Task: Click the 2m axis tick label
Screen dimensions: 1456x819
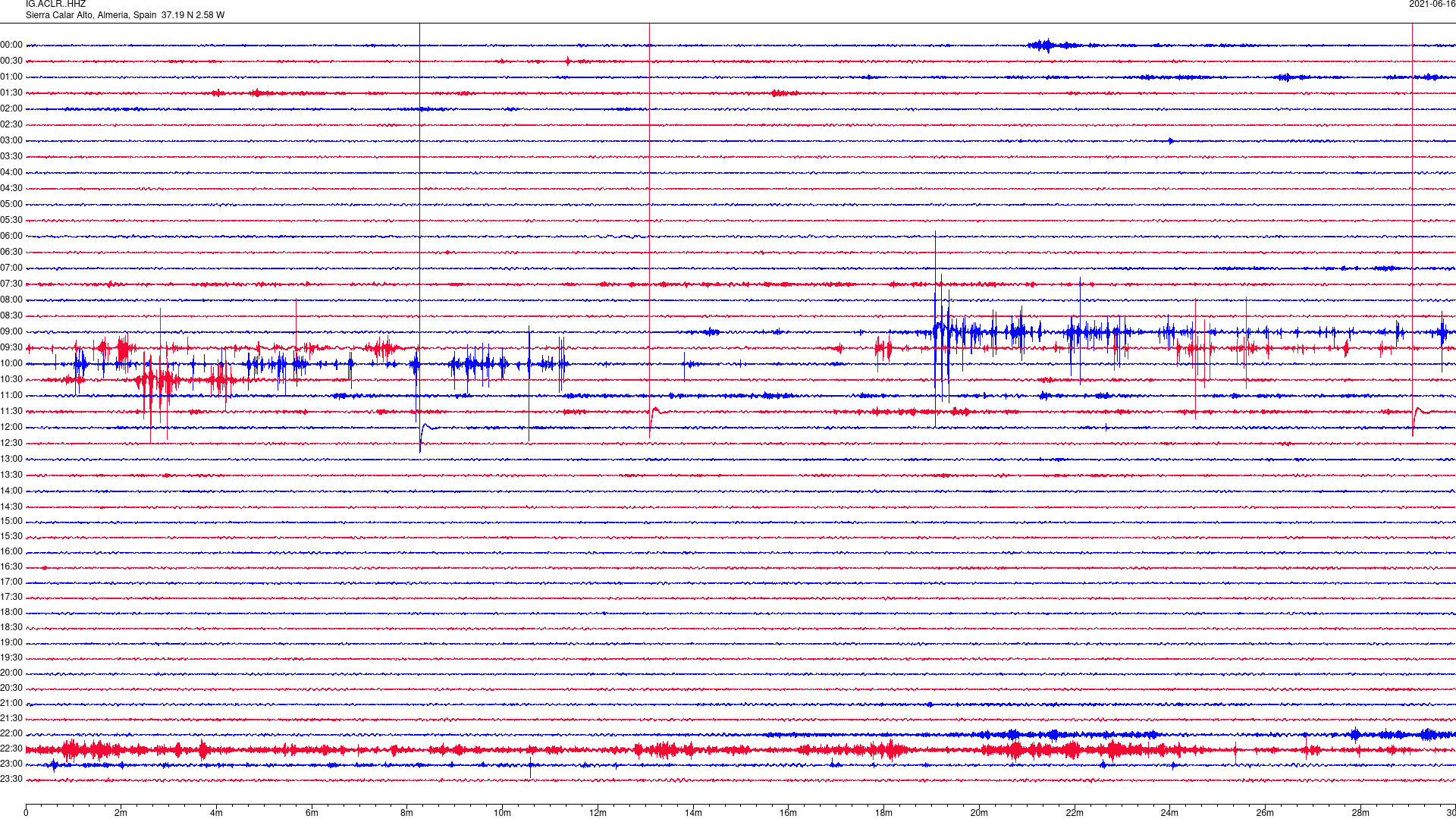Action: click(121, 813)
